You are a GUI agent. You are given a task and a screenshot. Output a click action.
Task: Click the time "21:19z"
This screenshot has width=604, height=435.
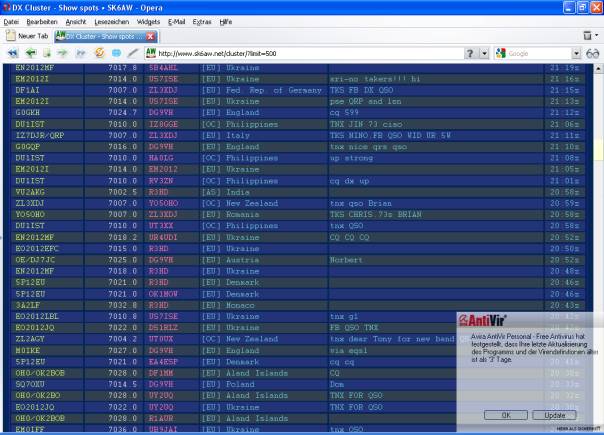point(564,68)
